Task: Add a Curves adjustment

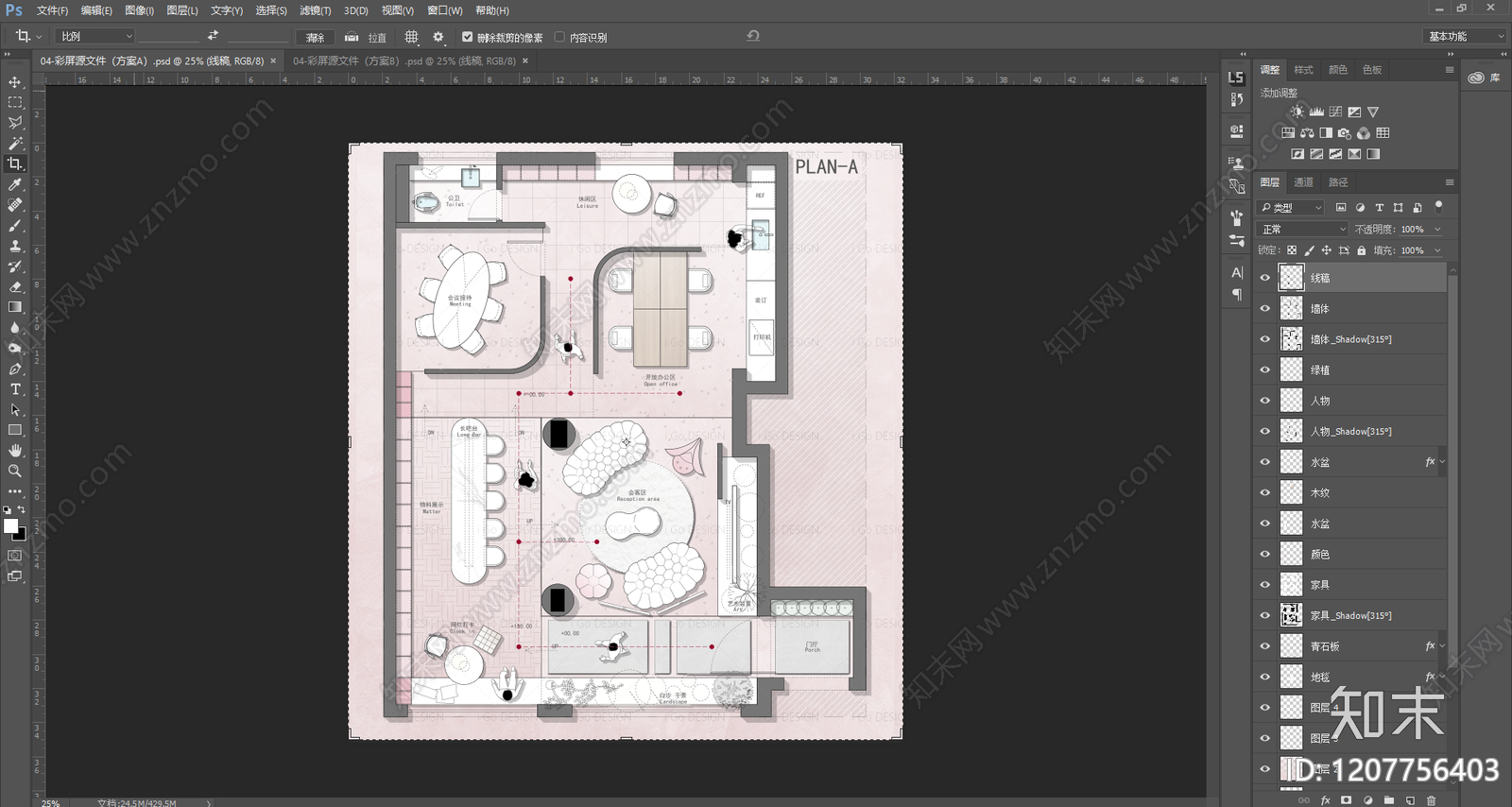Action: coord(1335,112)
